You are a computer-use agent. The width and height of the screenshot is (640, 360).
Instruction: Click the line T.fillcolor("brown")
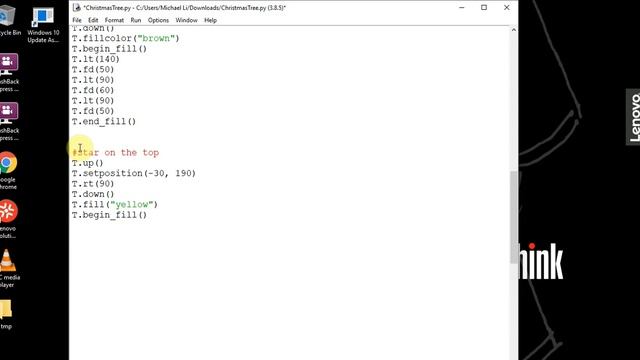click(126, 38)
